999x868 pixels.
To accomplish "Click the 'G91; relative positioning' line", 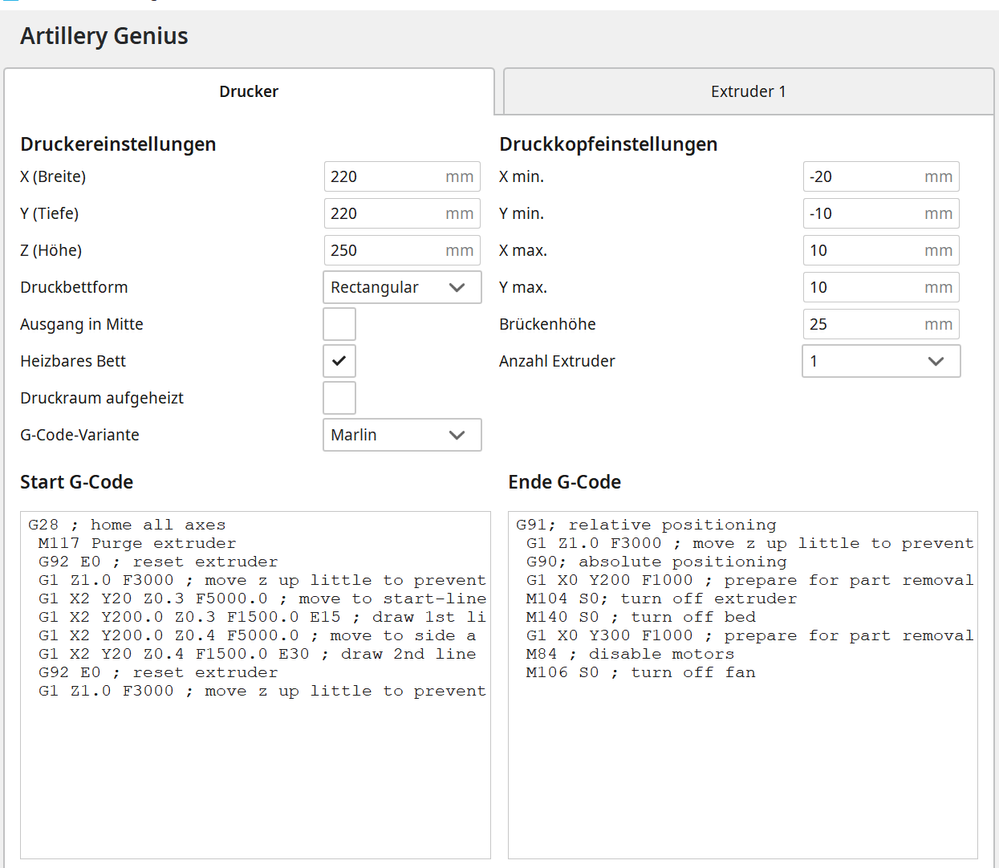I will coord(646,525).
